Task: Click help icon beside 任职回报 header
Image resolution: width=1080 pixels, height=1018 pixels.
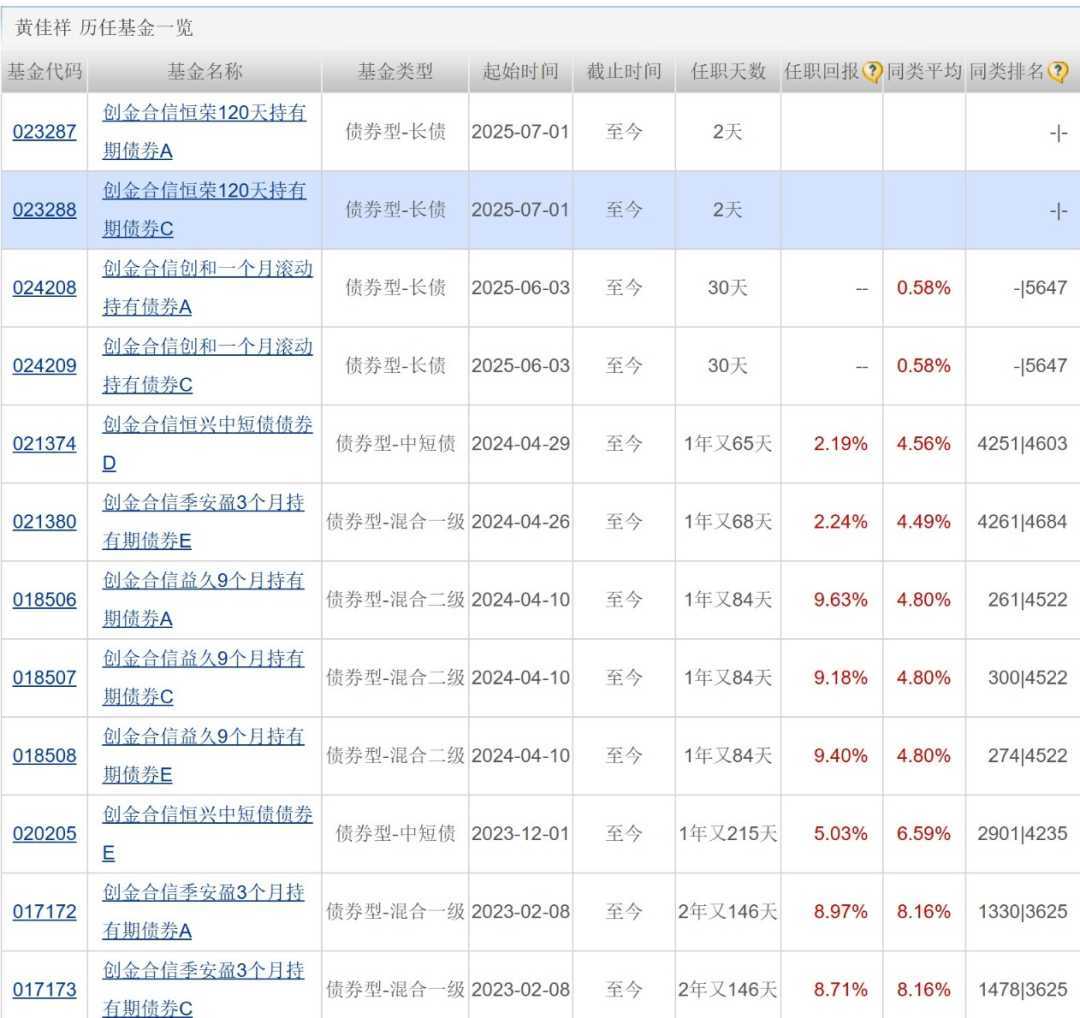Action: [872, 72]
